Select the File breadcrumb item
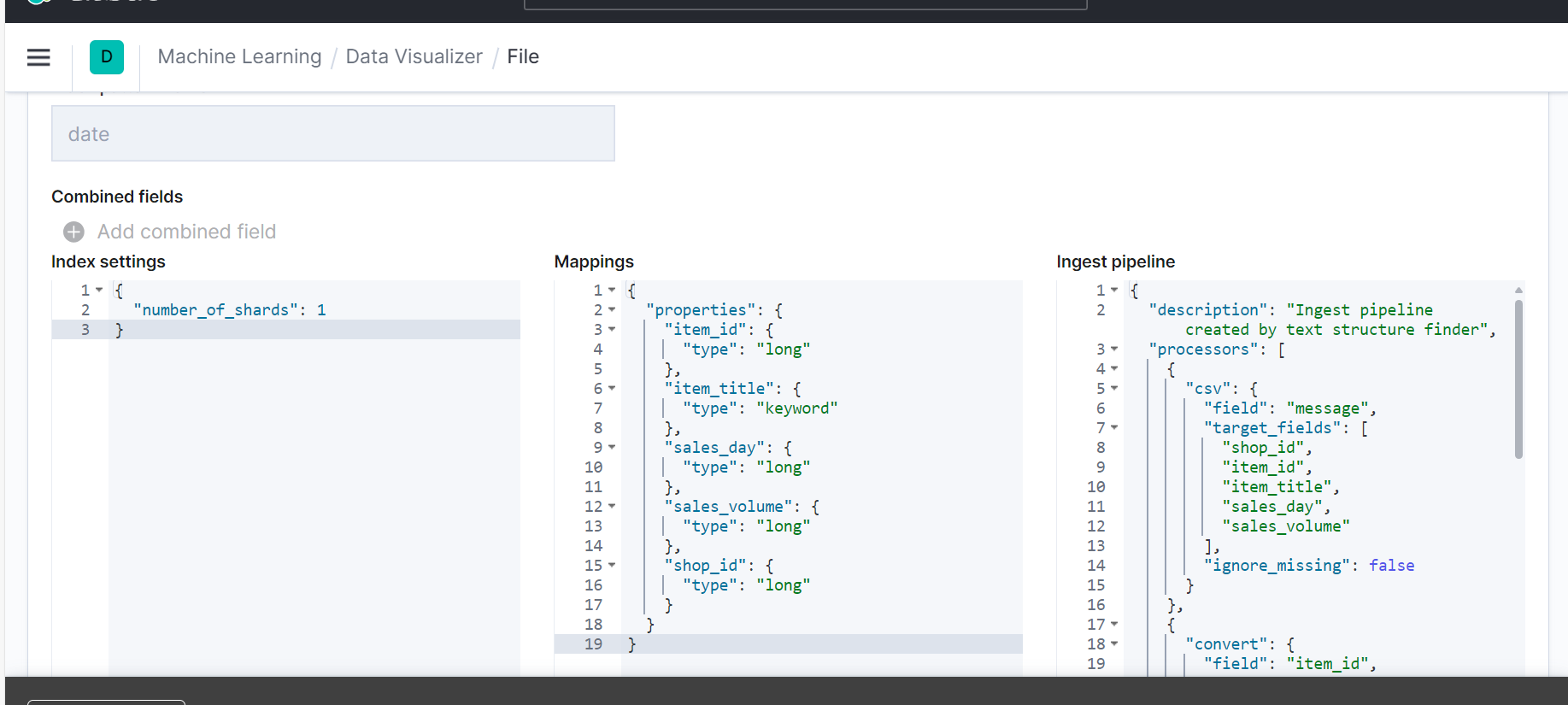Viewport: 1568px width, 705px height. pos(523,56)
